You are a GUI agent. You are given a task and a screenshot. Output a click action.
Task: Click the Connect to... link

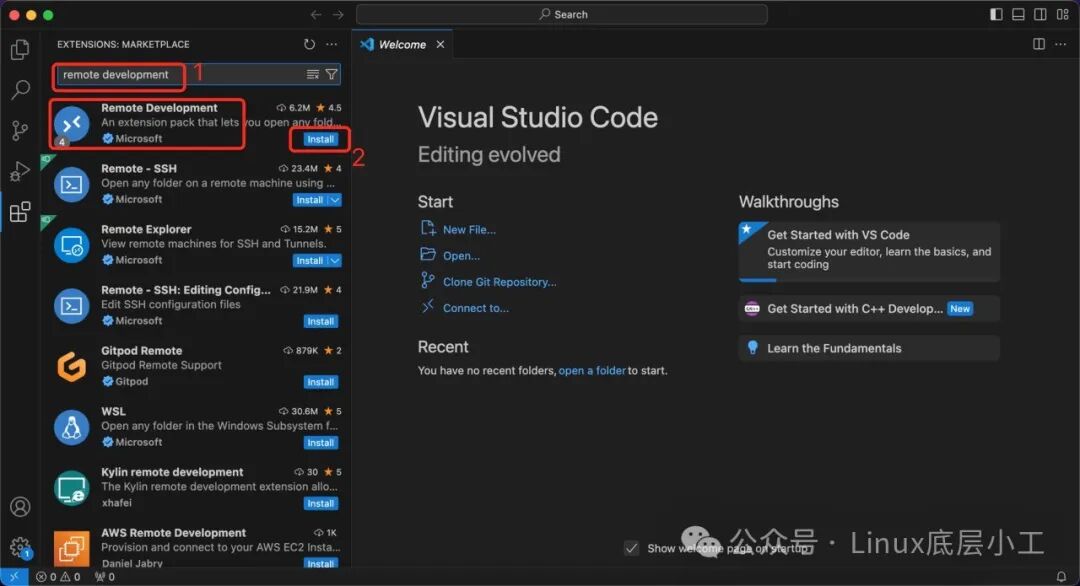click(x=475, y=308)
